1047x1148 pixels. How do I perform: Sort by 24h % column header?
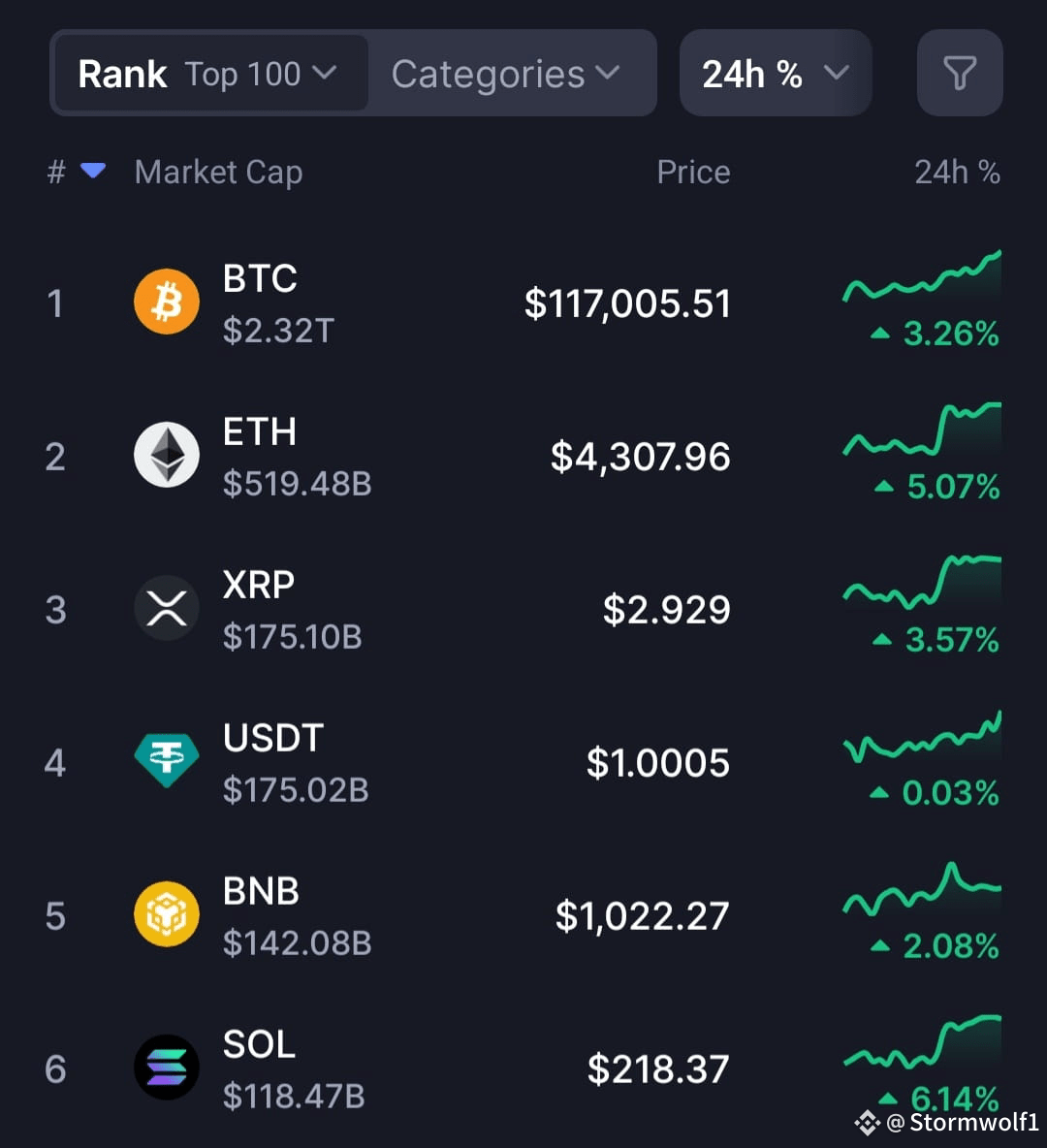coord(957,172)
